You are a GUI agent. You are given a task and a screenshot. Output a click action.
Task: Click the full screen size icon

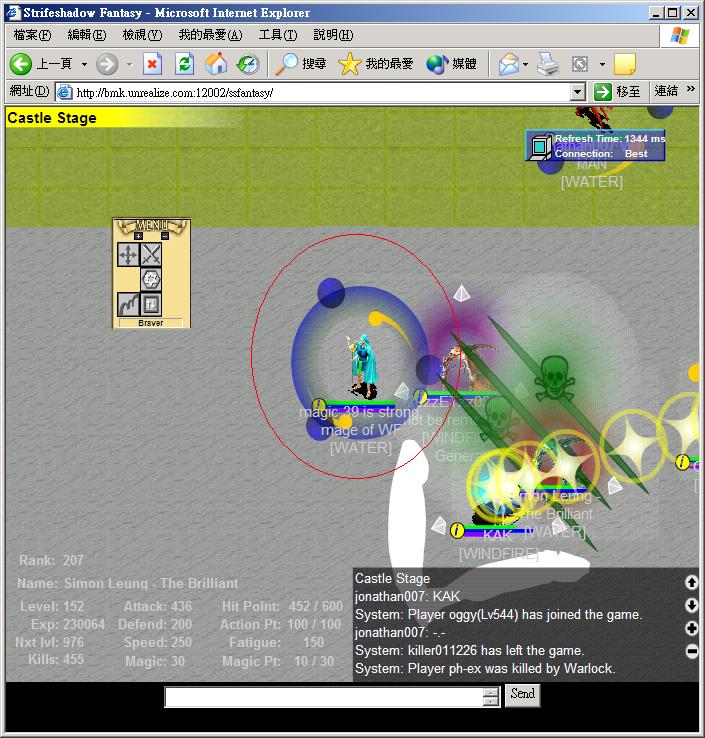(580, 64)
